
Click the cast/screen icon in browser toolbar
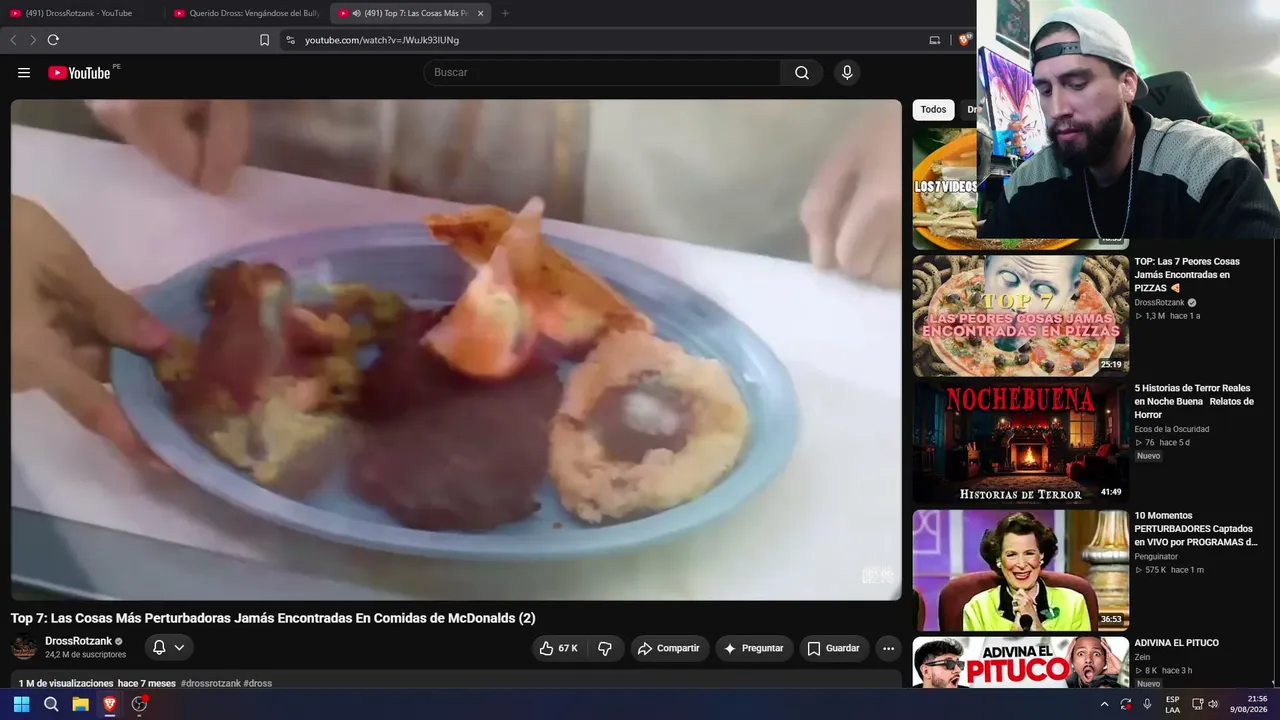[935, 40]
